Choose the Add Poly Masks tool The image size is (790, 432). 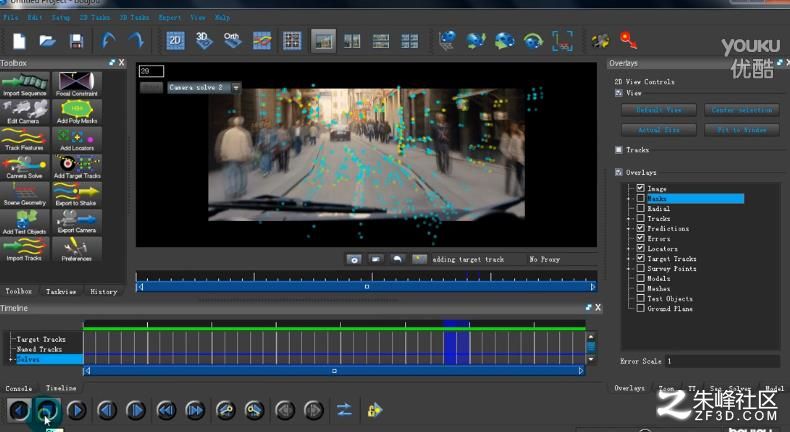[77, 111]
